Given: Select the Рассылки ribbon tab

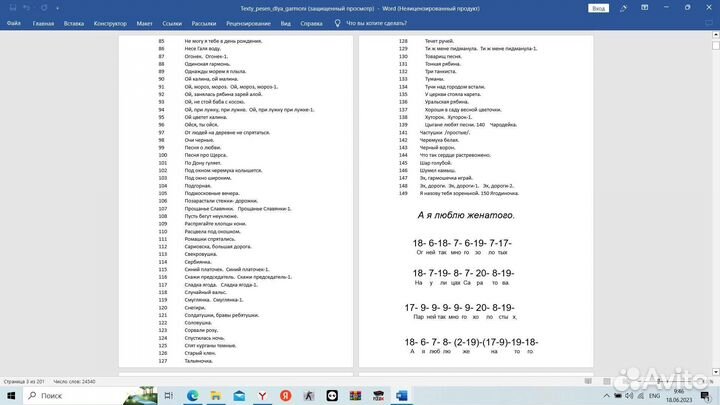Looking at the screenshot, I should tap(203, 21).
